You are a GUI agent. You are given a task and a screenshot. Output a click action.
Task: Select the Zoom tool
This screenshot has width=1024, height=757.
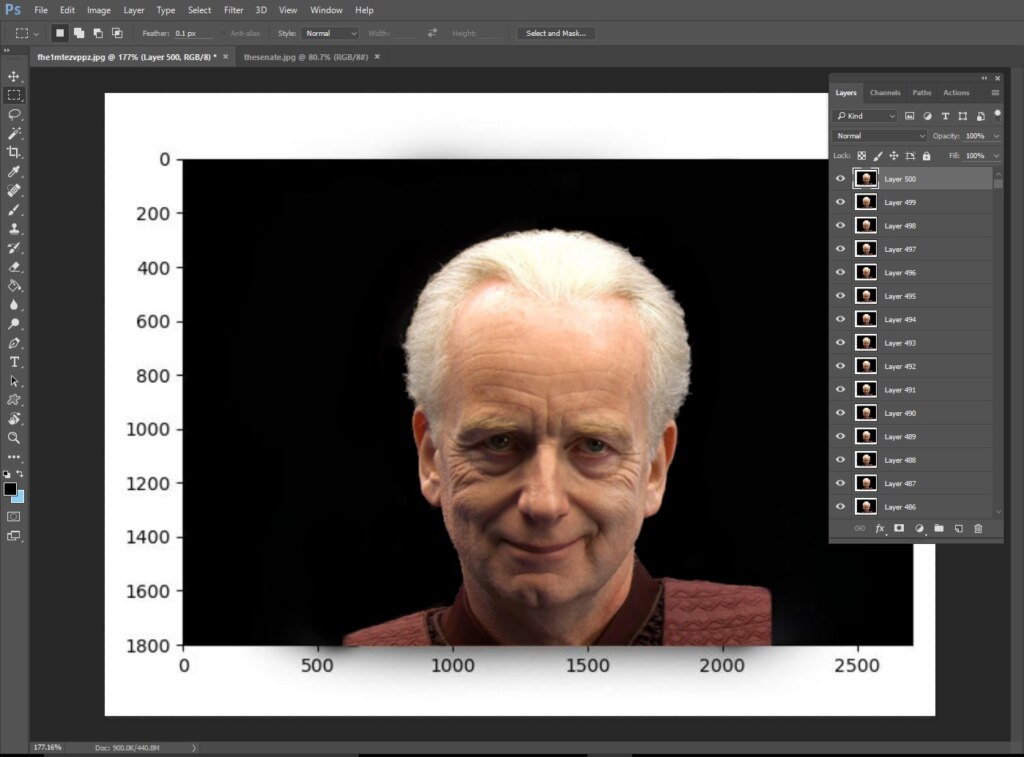14,438
